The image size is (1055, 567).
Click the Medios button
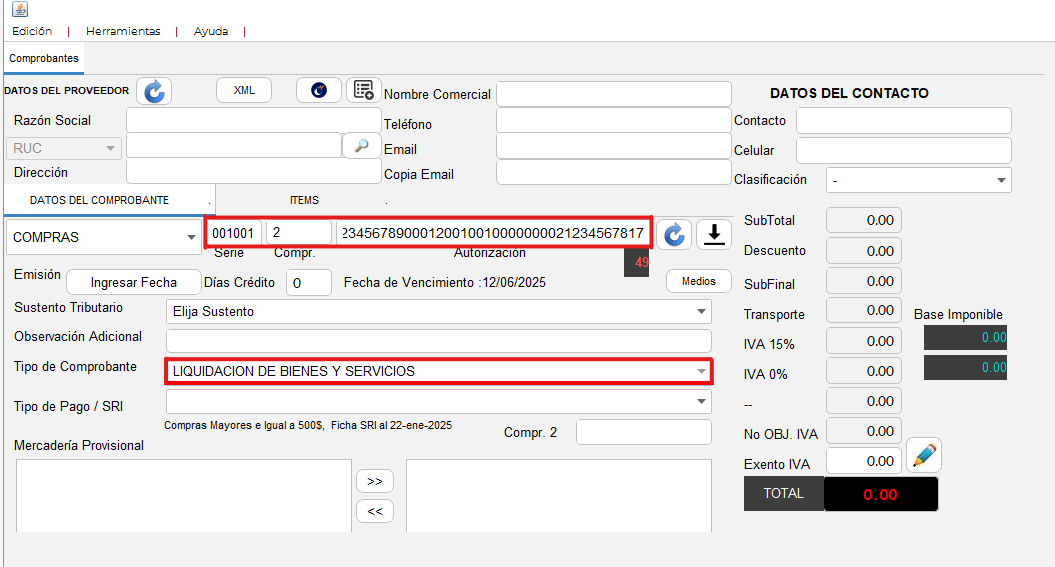point(699,281)
